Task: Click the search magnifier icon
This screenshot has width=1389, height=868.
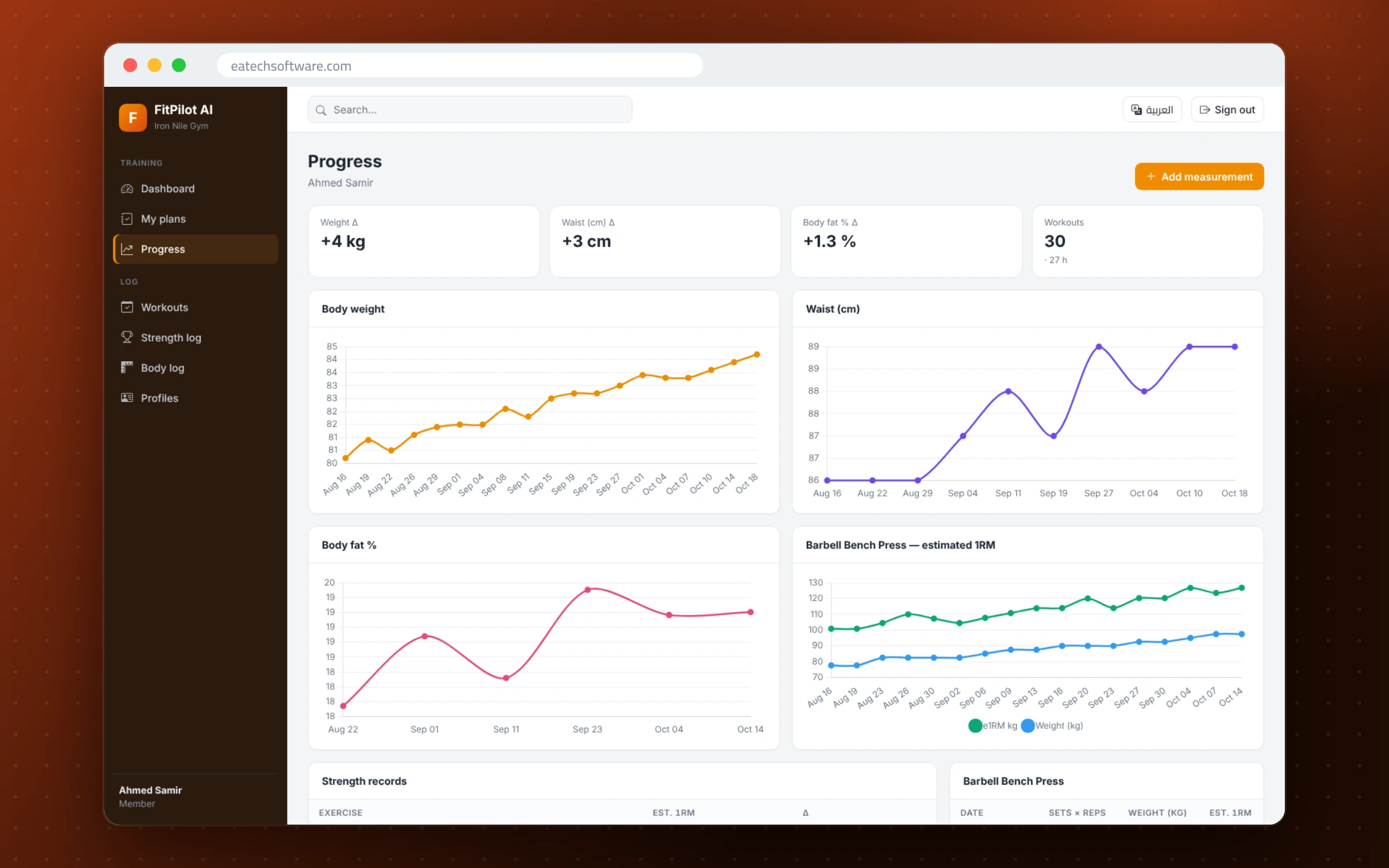Action: tap(321, 110)
